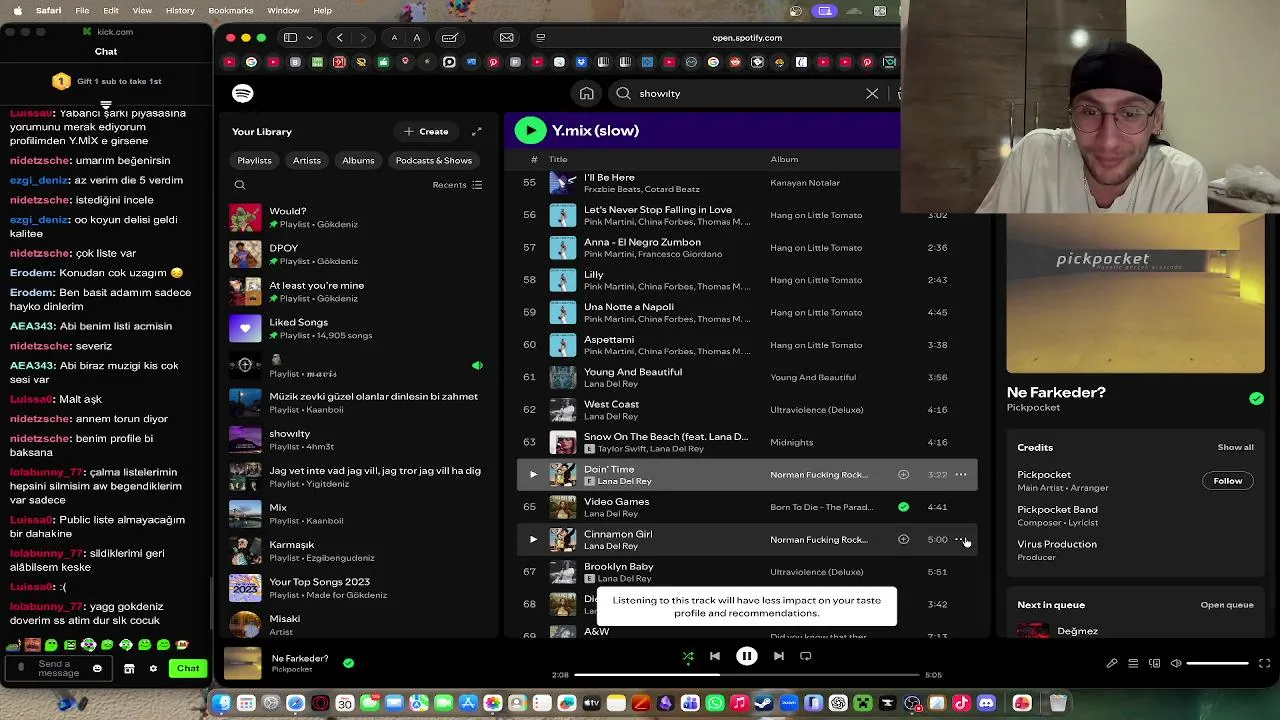Follow the artist Pickpocket
The image size is (1280, 720).
coord(1227,481)
